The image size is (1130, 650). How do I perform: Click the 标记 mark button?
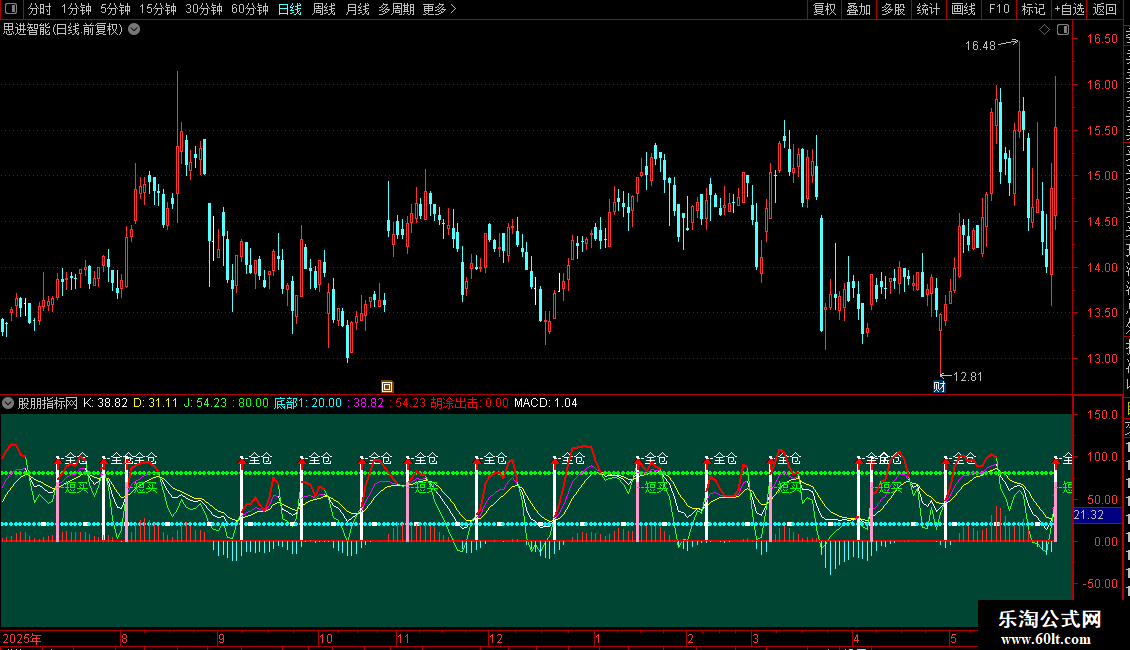click(1033, 9)
